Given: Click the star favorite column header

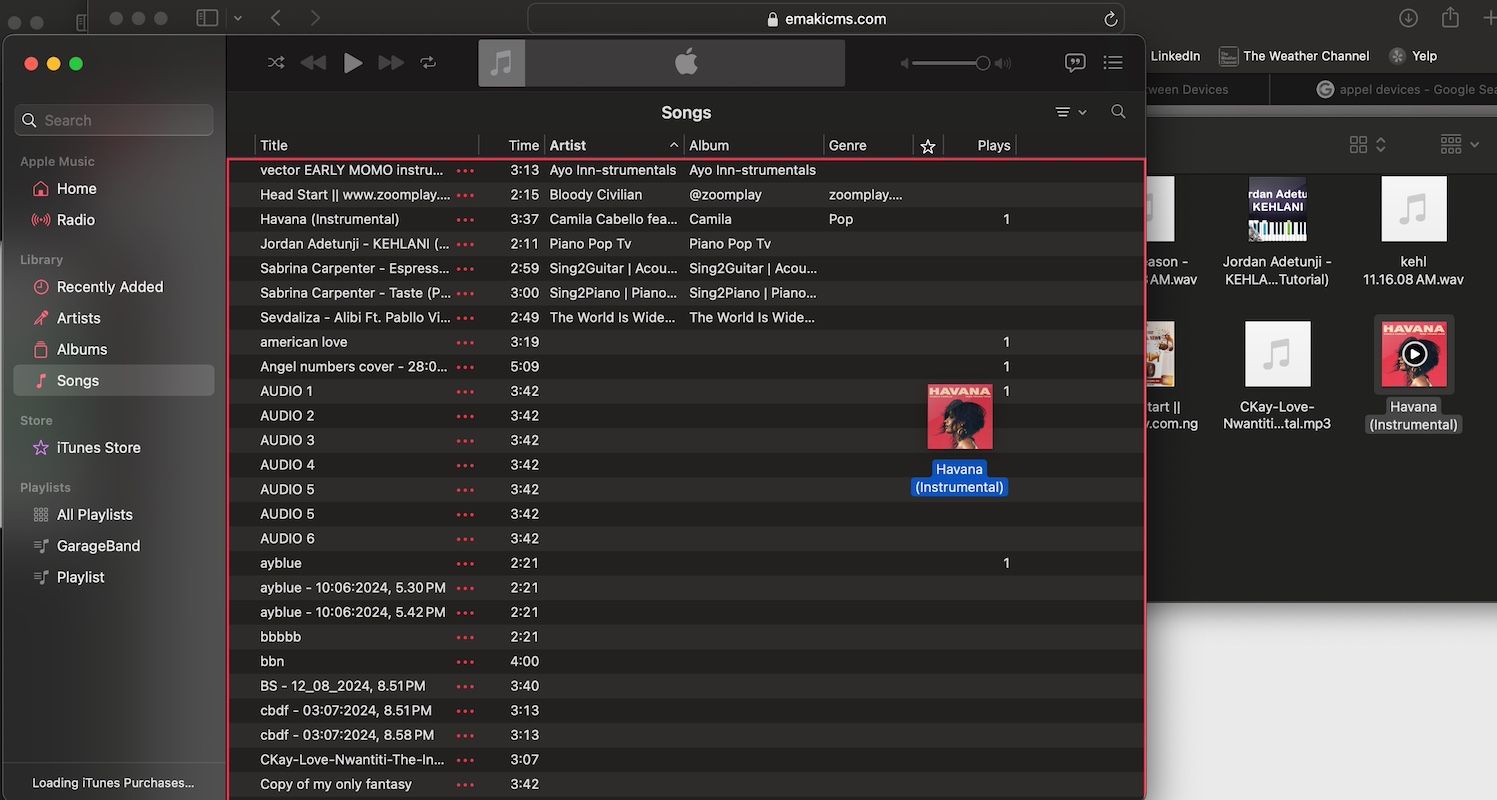Looking at the screenshot, I should [928, 146].
